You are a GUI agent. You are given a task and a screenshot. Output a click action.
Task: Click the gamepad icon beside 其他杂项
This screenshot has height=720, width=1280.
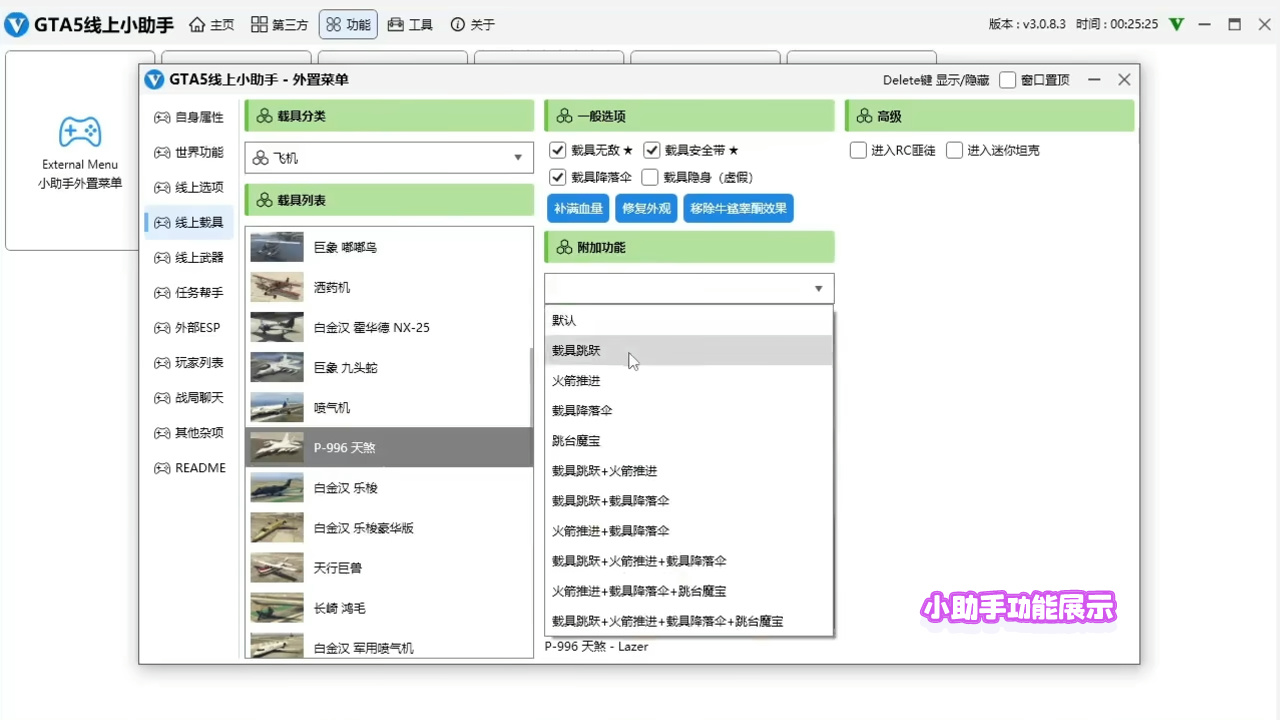tap(162, 432)
